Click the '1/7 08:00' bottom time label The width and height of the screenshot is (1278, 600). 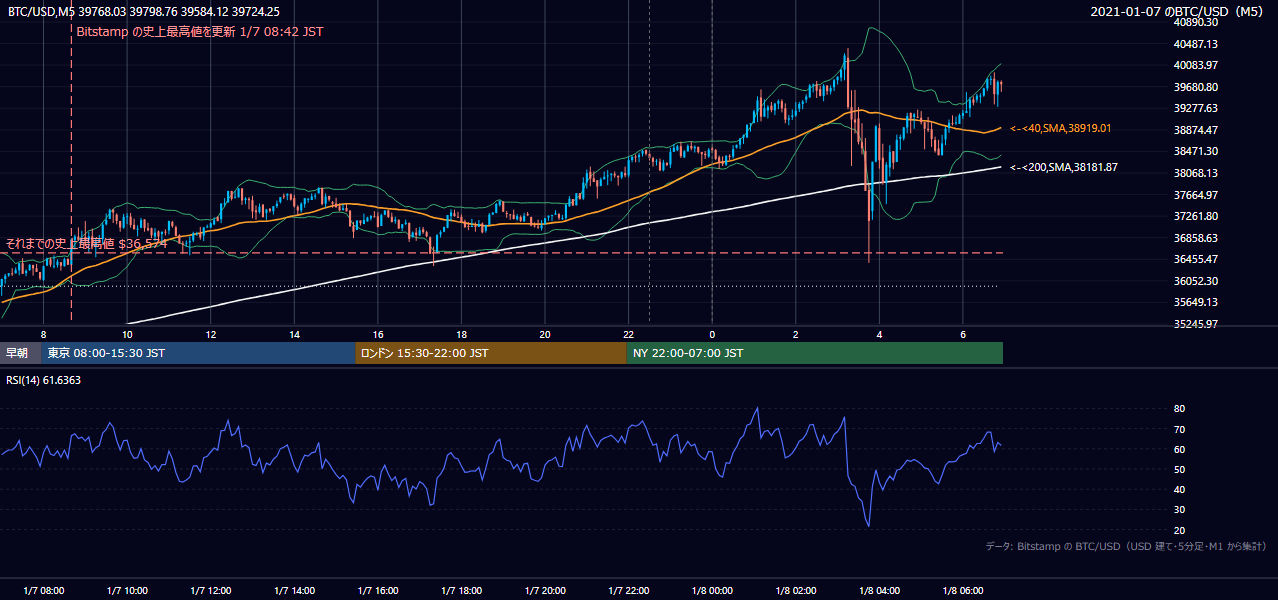point(43,590)
